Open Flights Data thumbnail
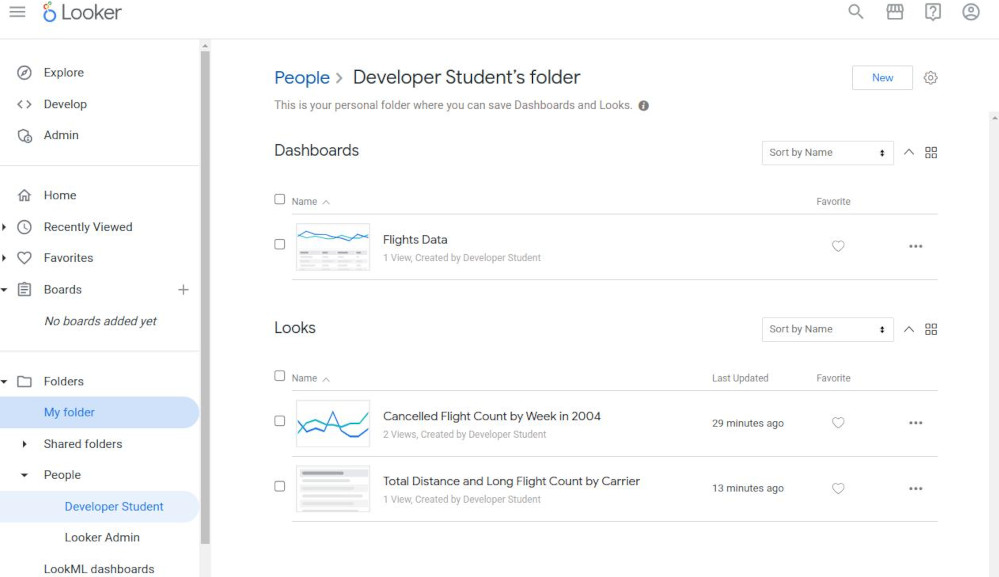The width and height of the screenshot is (999, 577). click(x=333, y=246)
